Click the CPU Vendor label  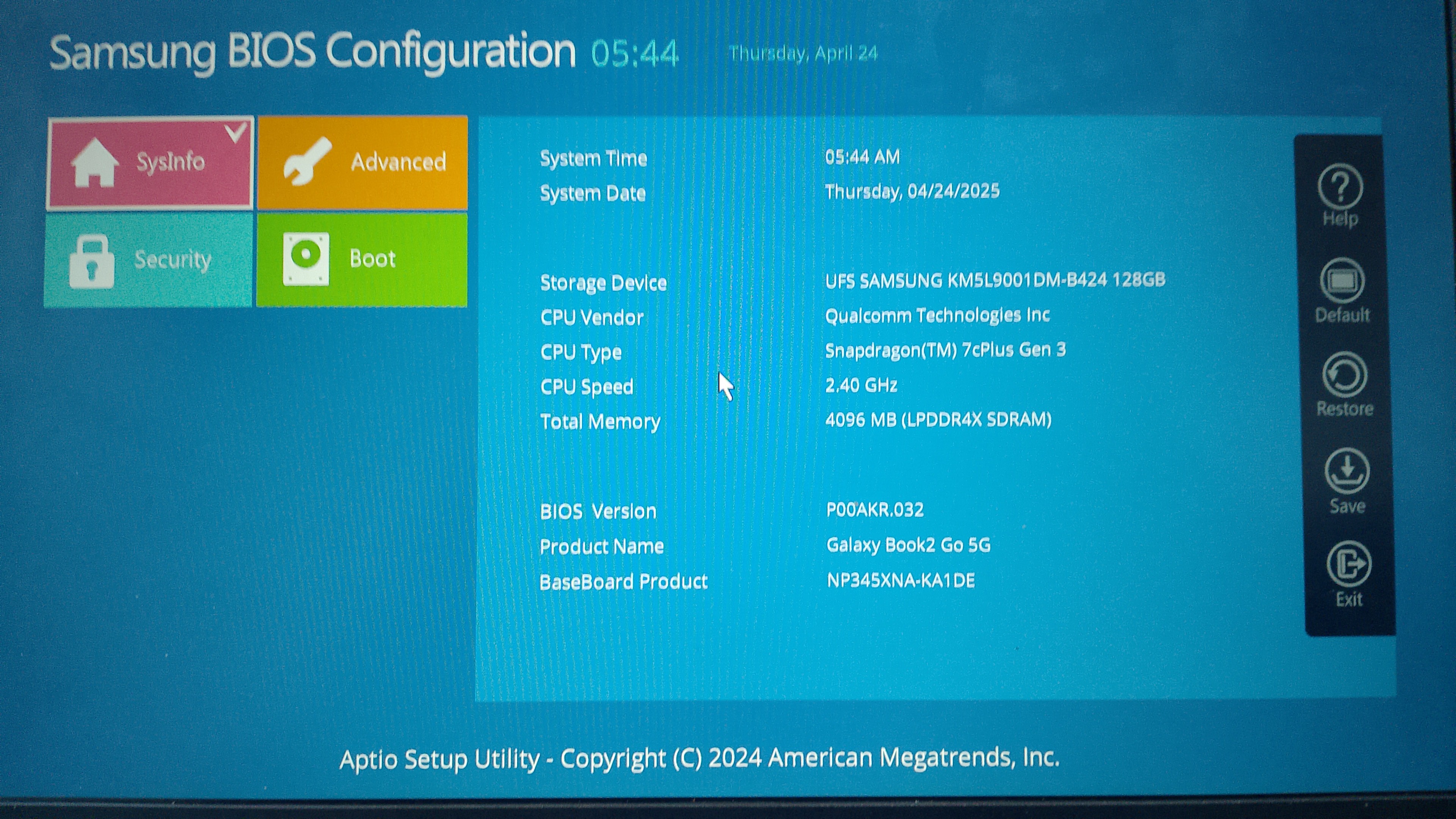(592, 318)
